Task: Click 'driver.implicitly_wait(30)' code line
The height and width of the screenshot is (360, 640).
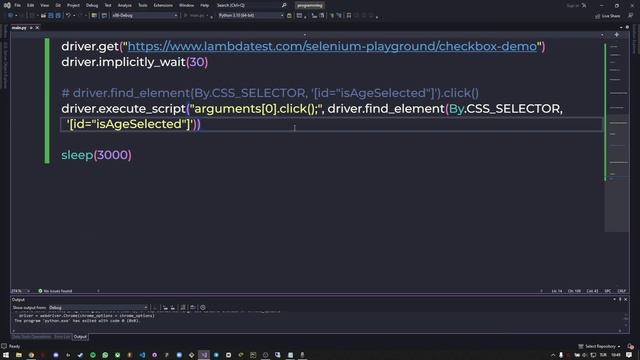Action: 135,62
